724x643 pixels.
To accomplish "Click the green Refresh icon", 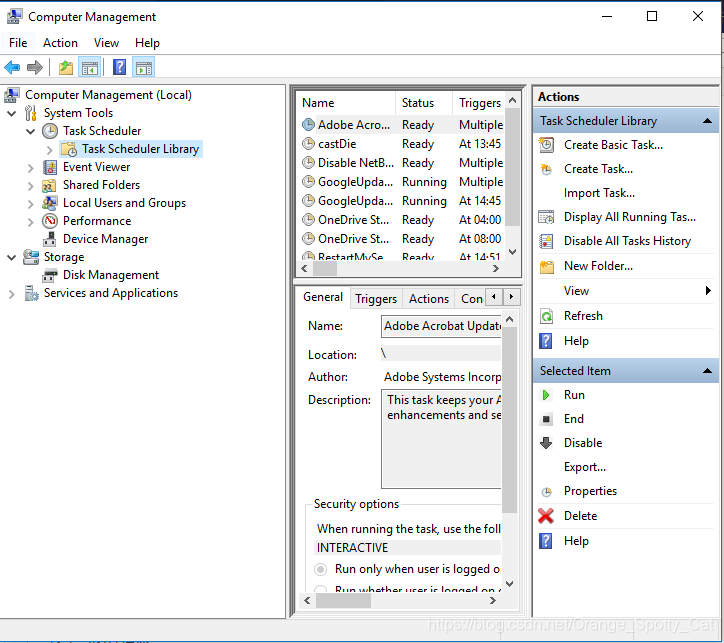I will [546, 316].
